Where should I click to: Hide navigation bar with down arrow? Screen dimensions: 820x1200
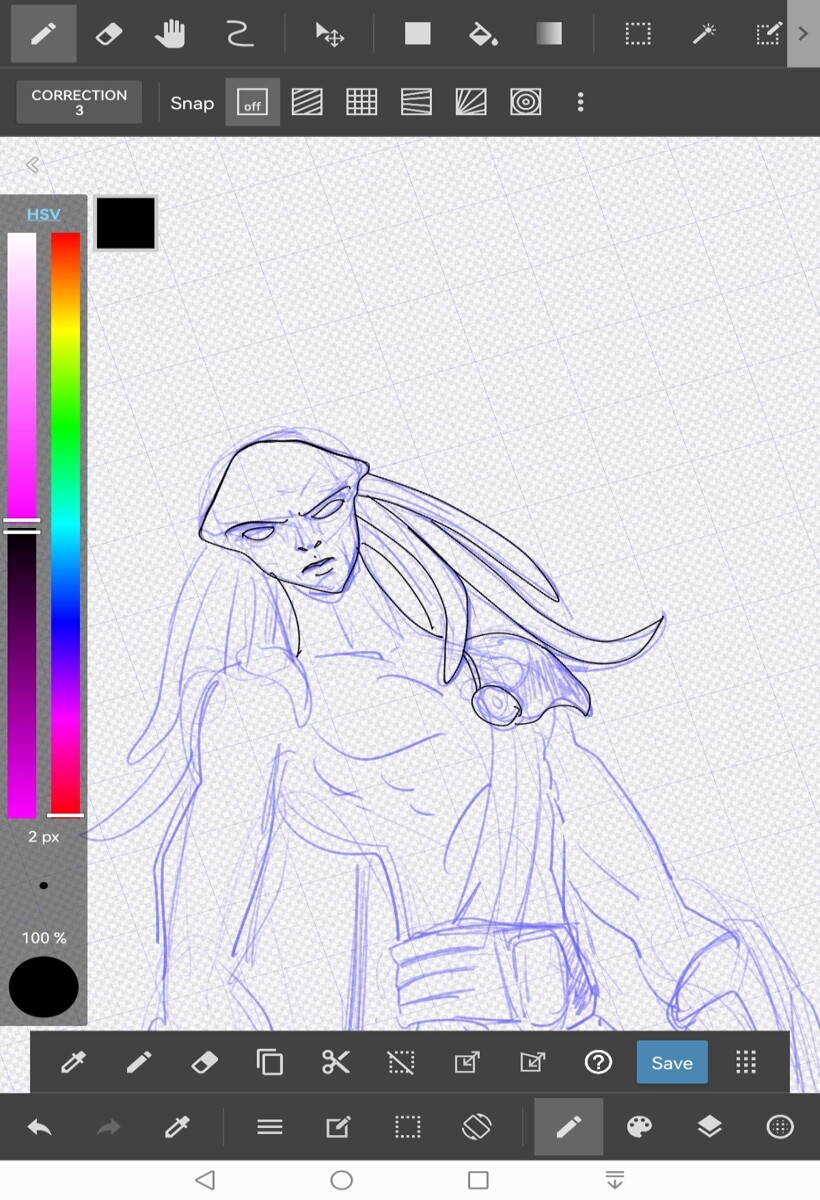[615, 1180]
